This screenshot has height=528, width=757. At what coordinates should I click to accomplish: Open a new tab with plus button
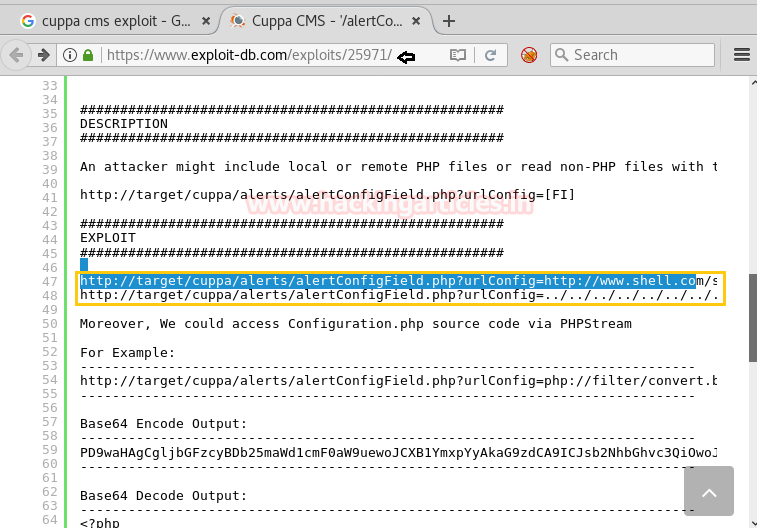click(449, 21)
